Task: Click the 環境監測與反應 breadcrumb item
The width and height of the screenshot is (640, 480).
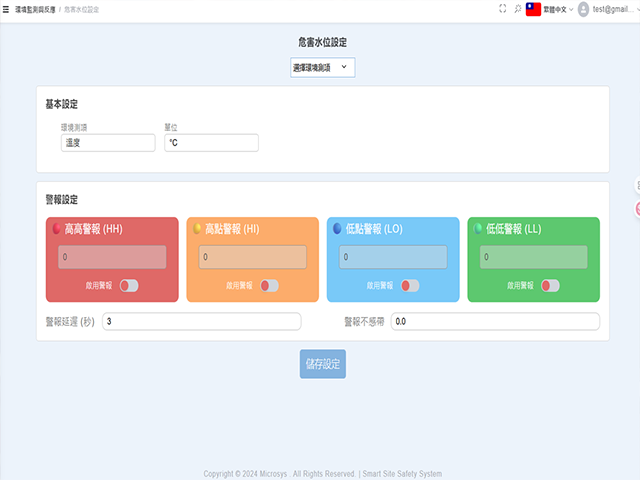Action: click(x=36, y=9)
